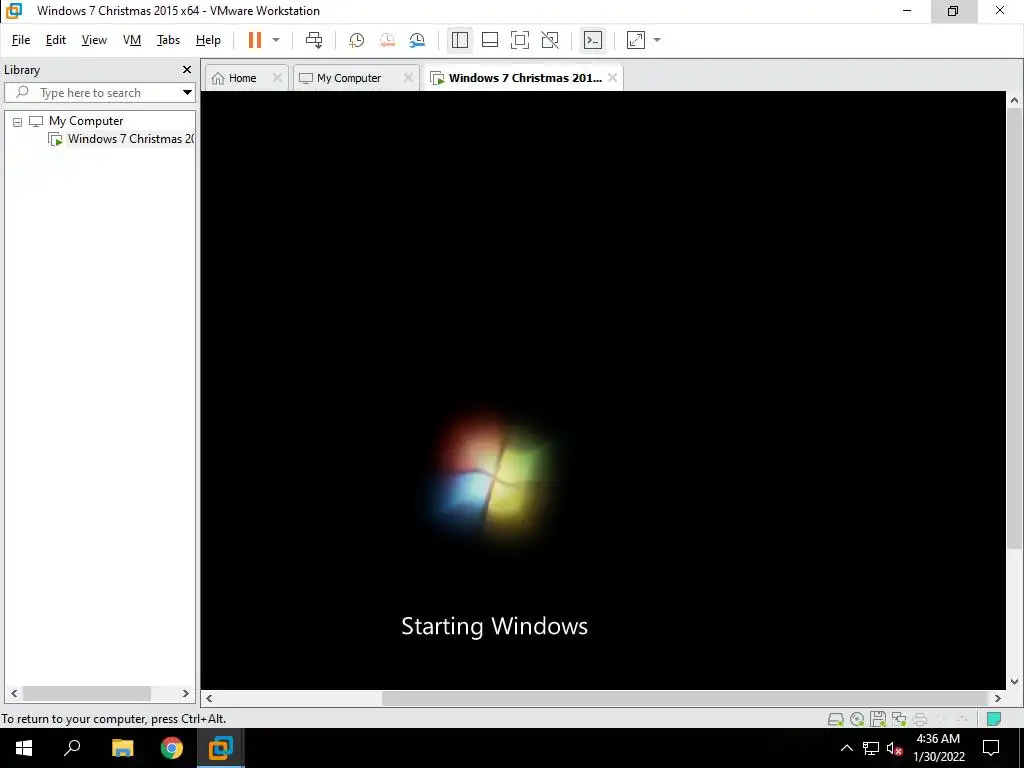This screenshot has height=768, width=1024.
Task: Toggle the console view icon
Action: (x=593, y=40)
